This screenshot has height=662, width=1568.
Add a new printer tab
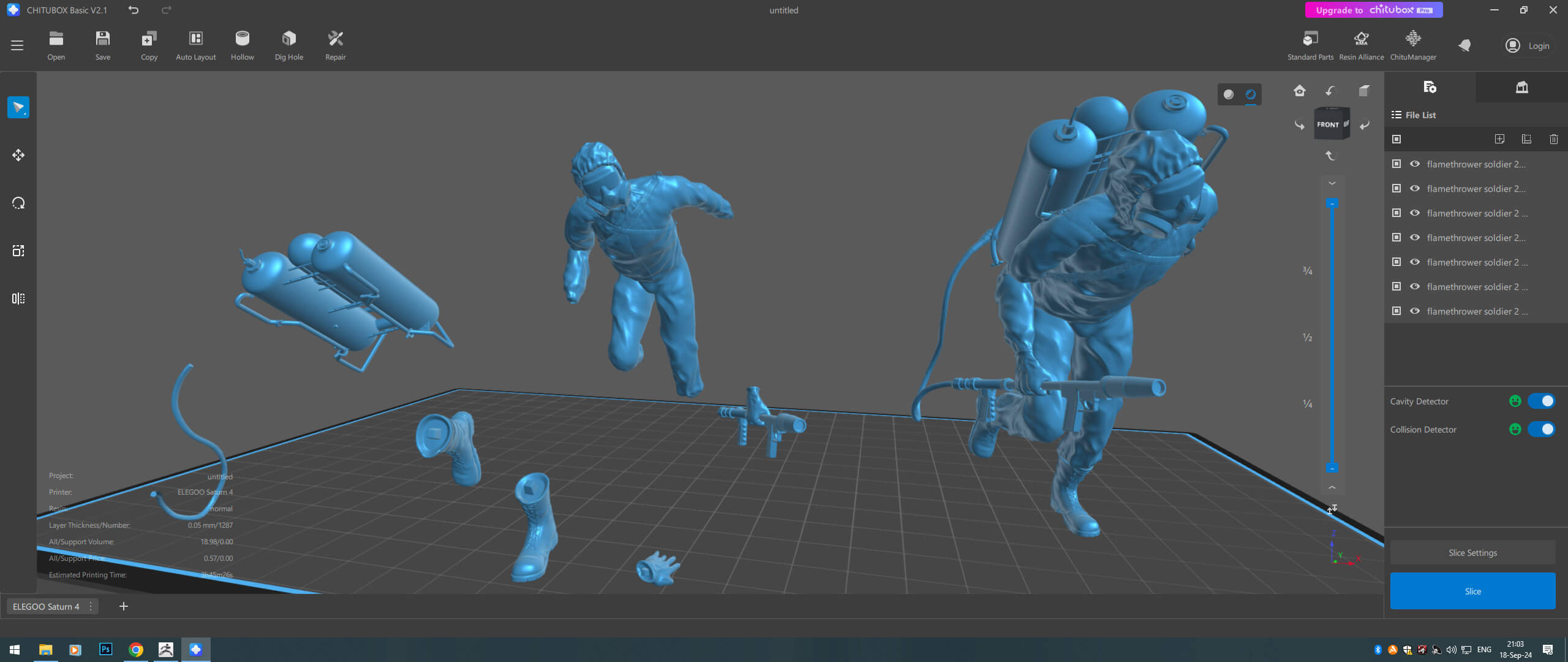pyautogui.click(x=124, y=606)
